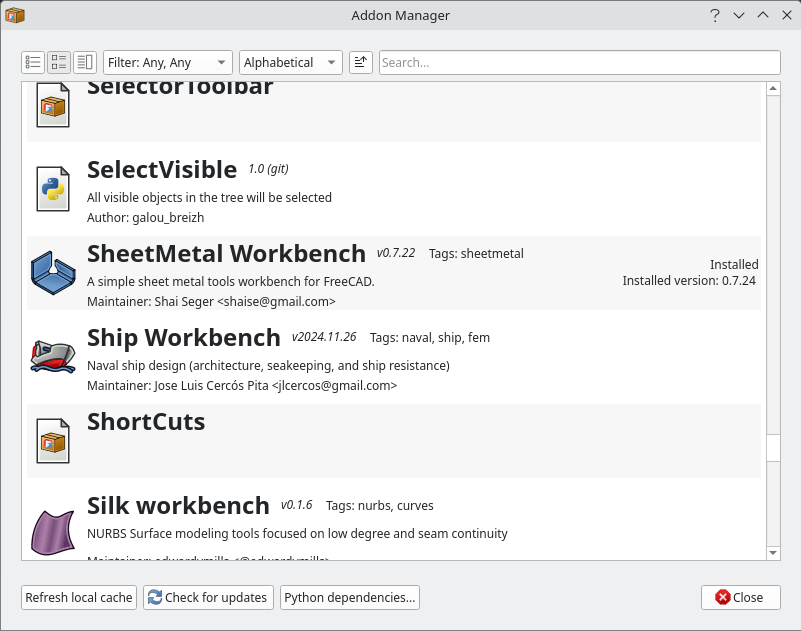The image size is (801, 631).
Task: Click the help question mark icon
Action: 714,15
